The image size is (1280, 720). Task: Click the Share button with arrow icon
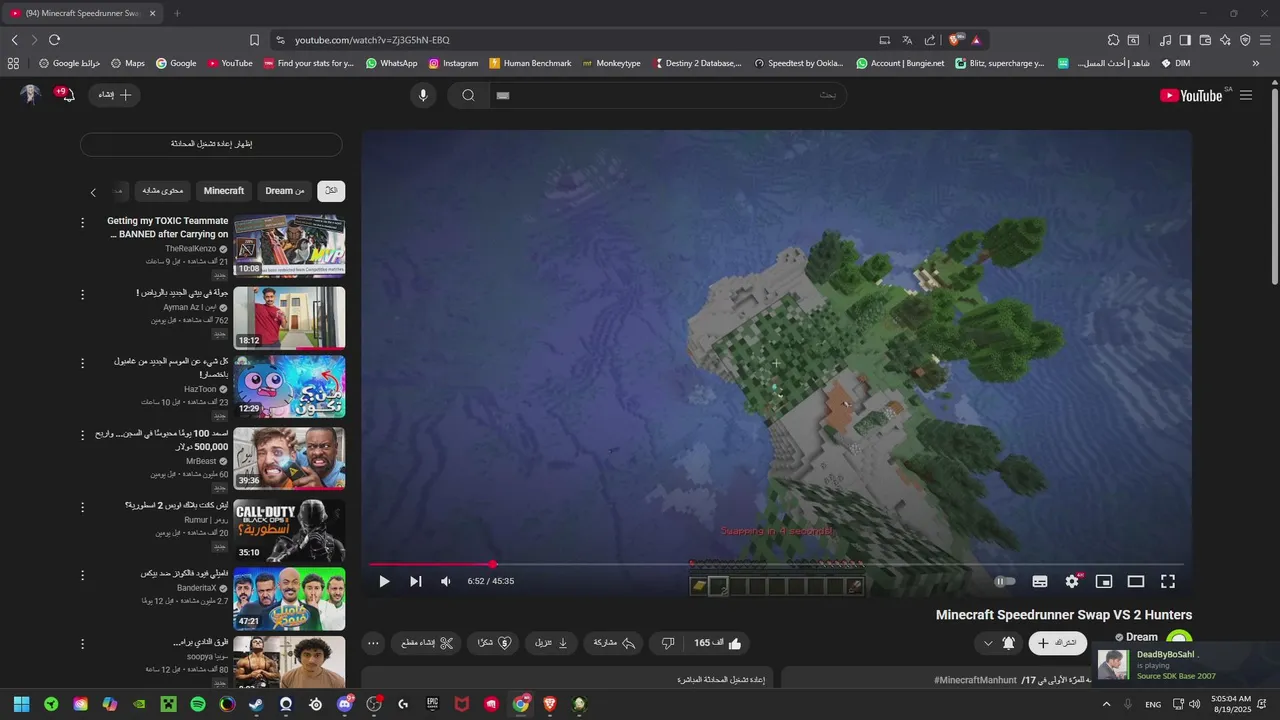pyautogui.click(x=615, y=643)
